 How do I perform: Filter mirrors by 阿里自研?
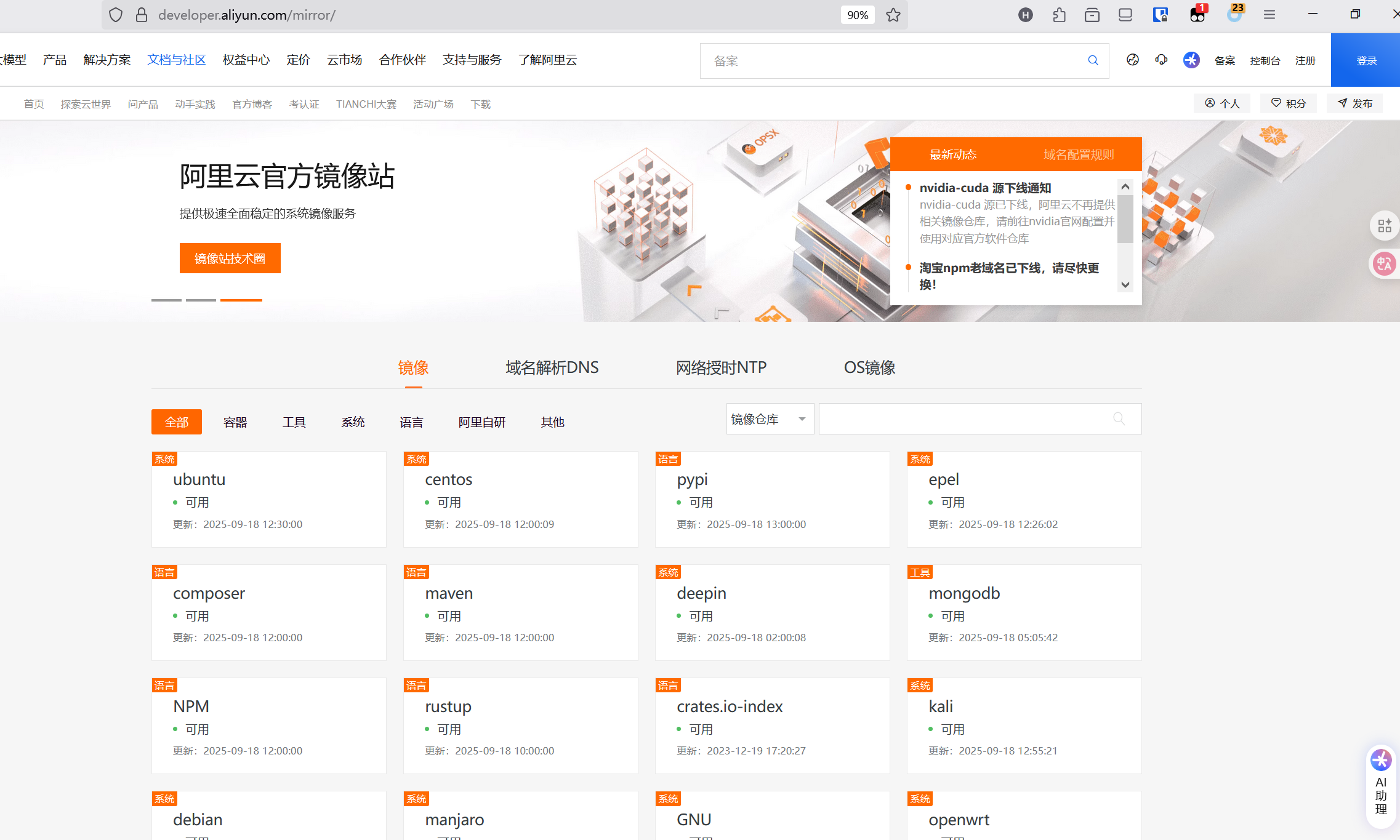[482, 422]
